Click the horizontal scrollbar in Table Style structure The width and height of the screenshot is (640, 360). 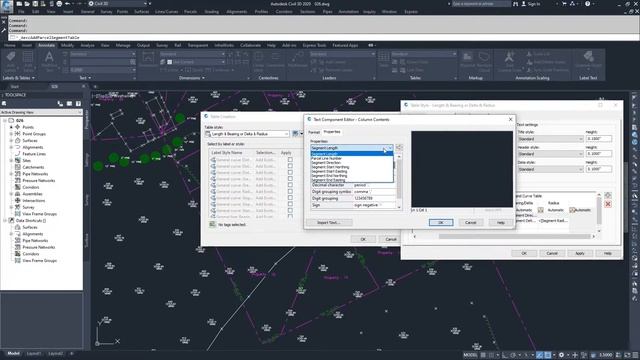(504, 236)
